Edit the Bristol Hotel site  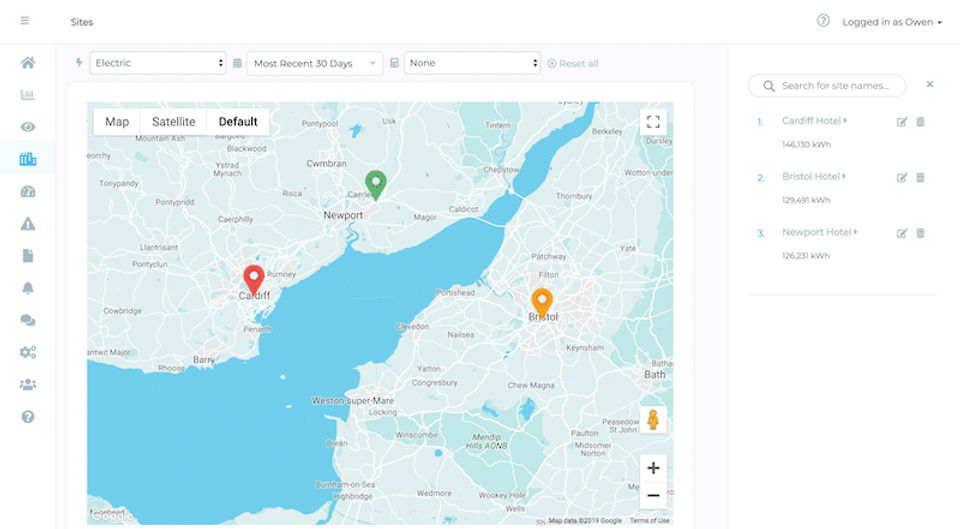901,178
